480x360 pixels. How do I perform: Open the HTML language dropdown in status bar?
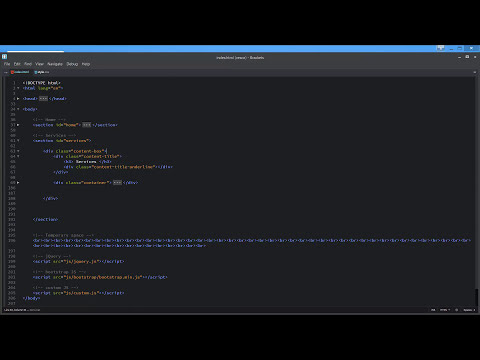click(445, 310)
